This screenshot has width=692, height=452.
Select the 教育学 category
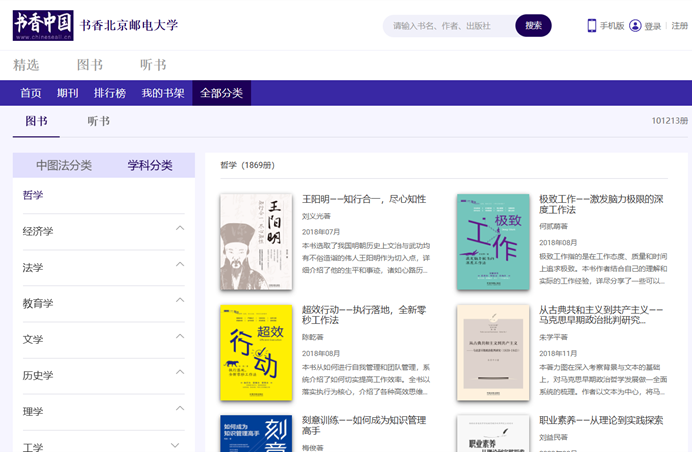tap(38, 304)
